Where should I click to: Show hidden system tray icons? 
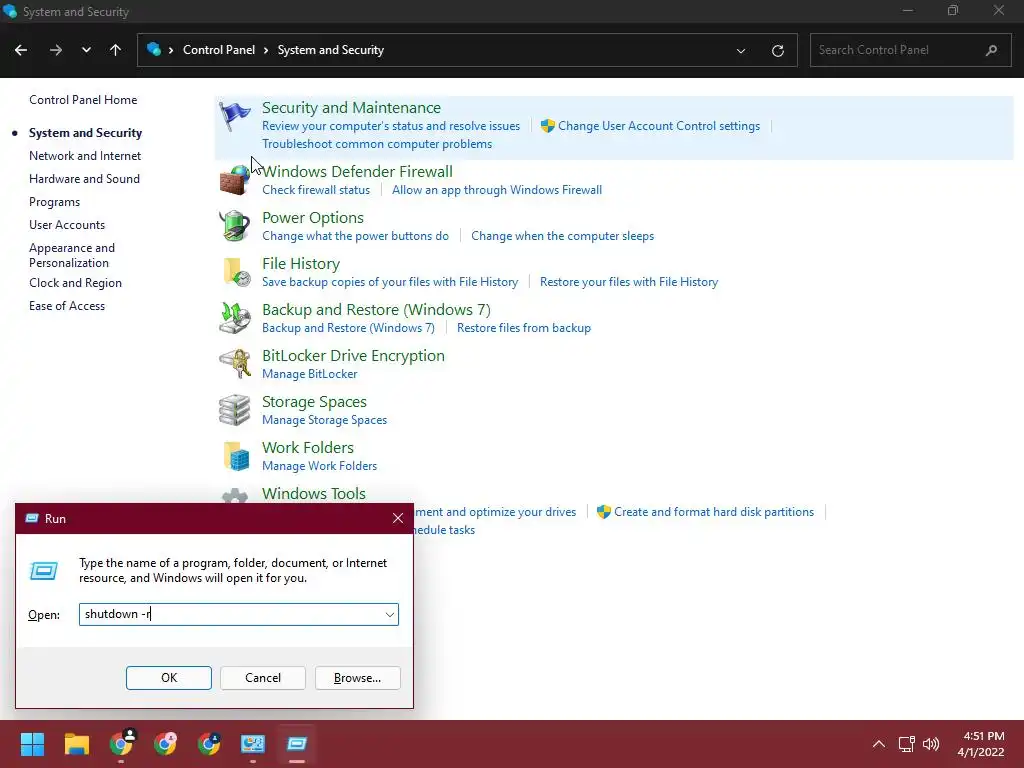[879, 744]
